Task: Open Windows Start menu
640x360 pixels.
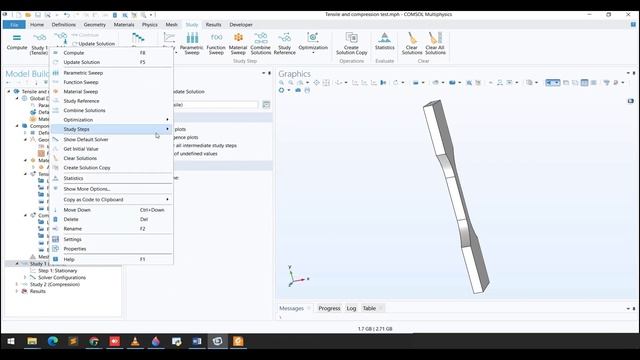Action: click(11, 341)
